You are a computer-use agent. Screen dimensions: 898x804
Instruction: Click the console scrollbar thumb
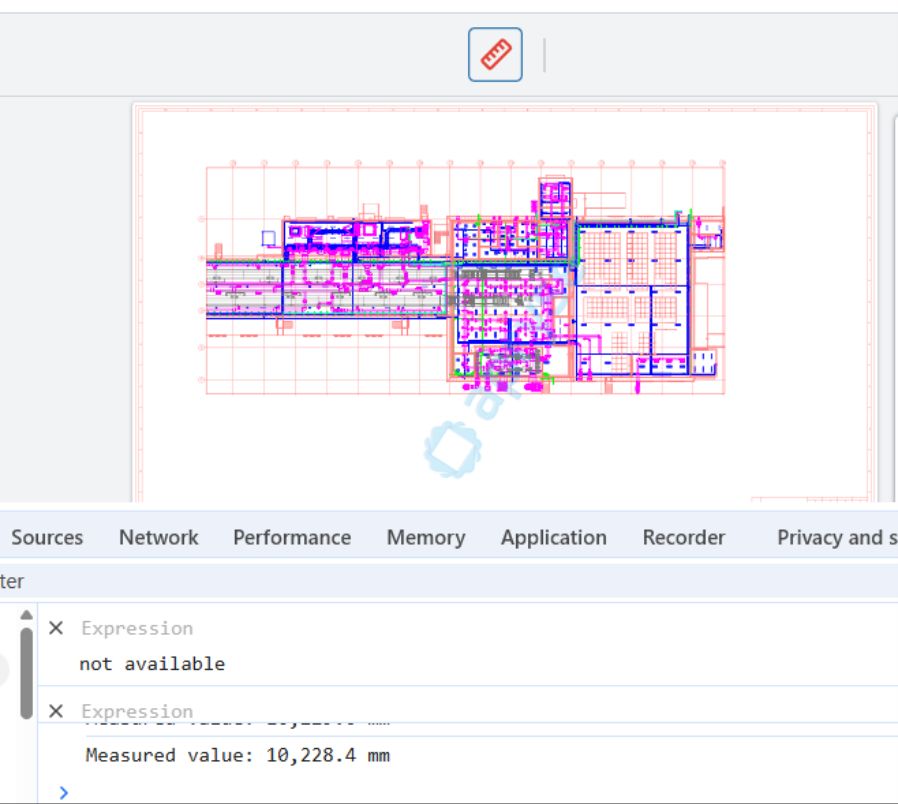[x=26, y=673]
